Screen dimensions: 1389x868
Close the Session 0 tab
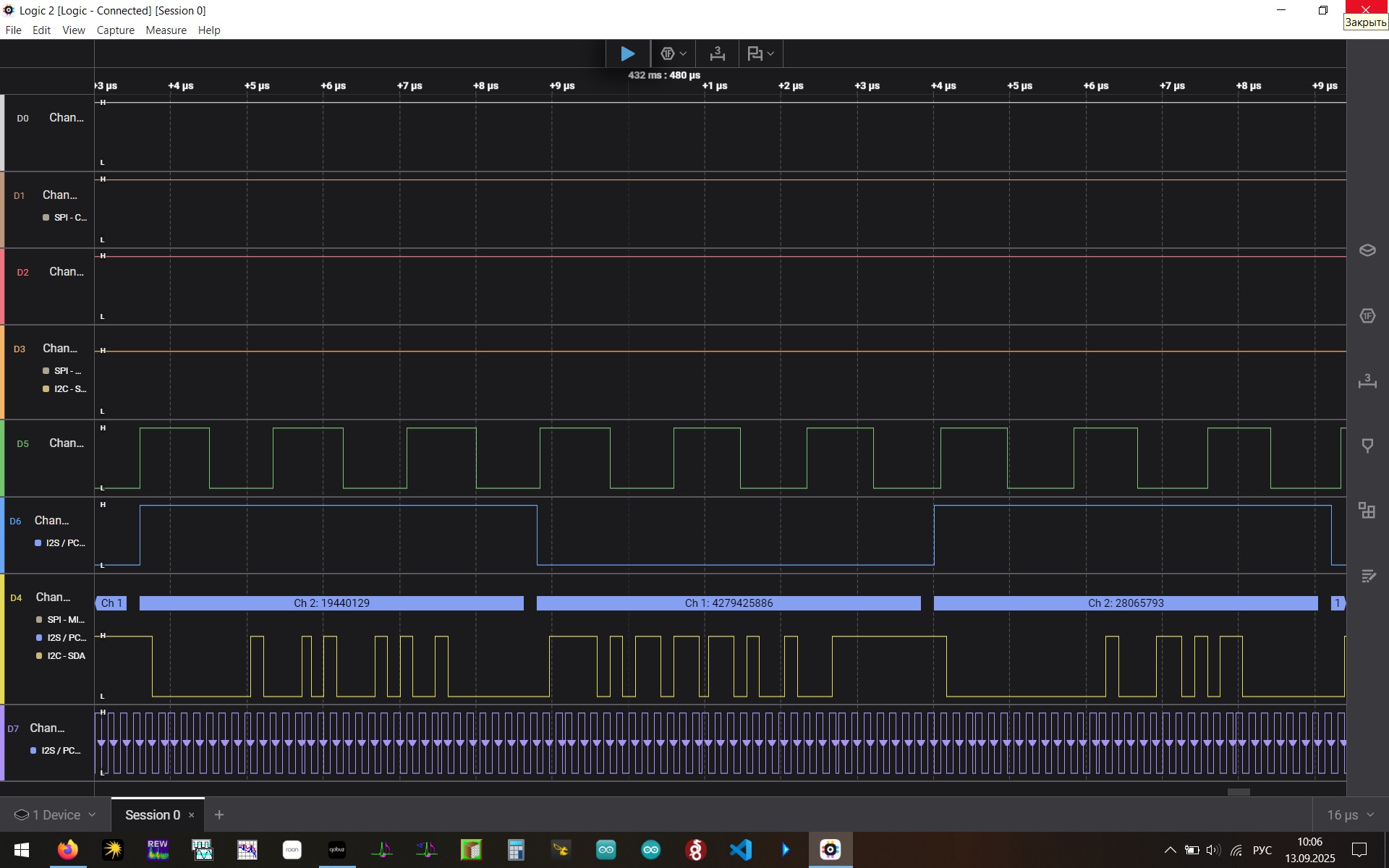pyautogui.click(x=192, y=815)
